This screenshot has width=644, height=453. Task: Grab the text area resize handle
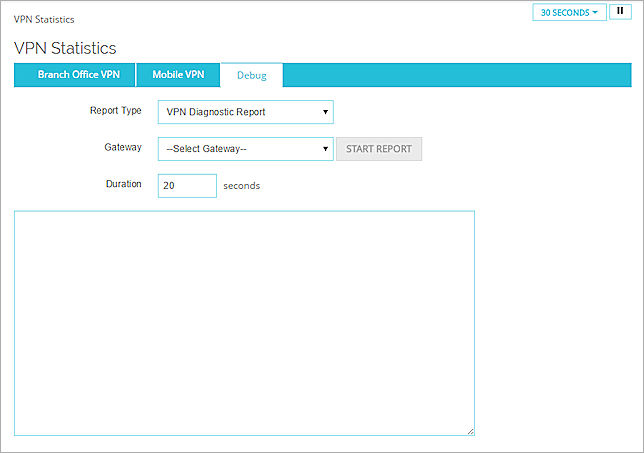pos(470,431)
